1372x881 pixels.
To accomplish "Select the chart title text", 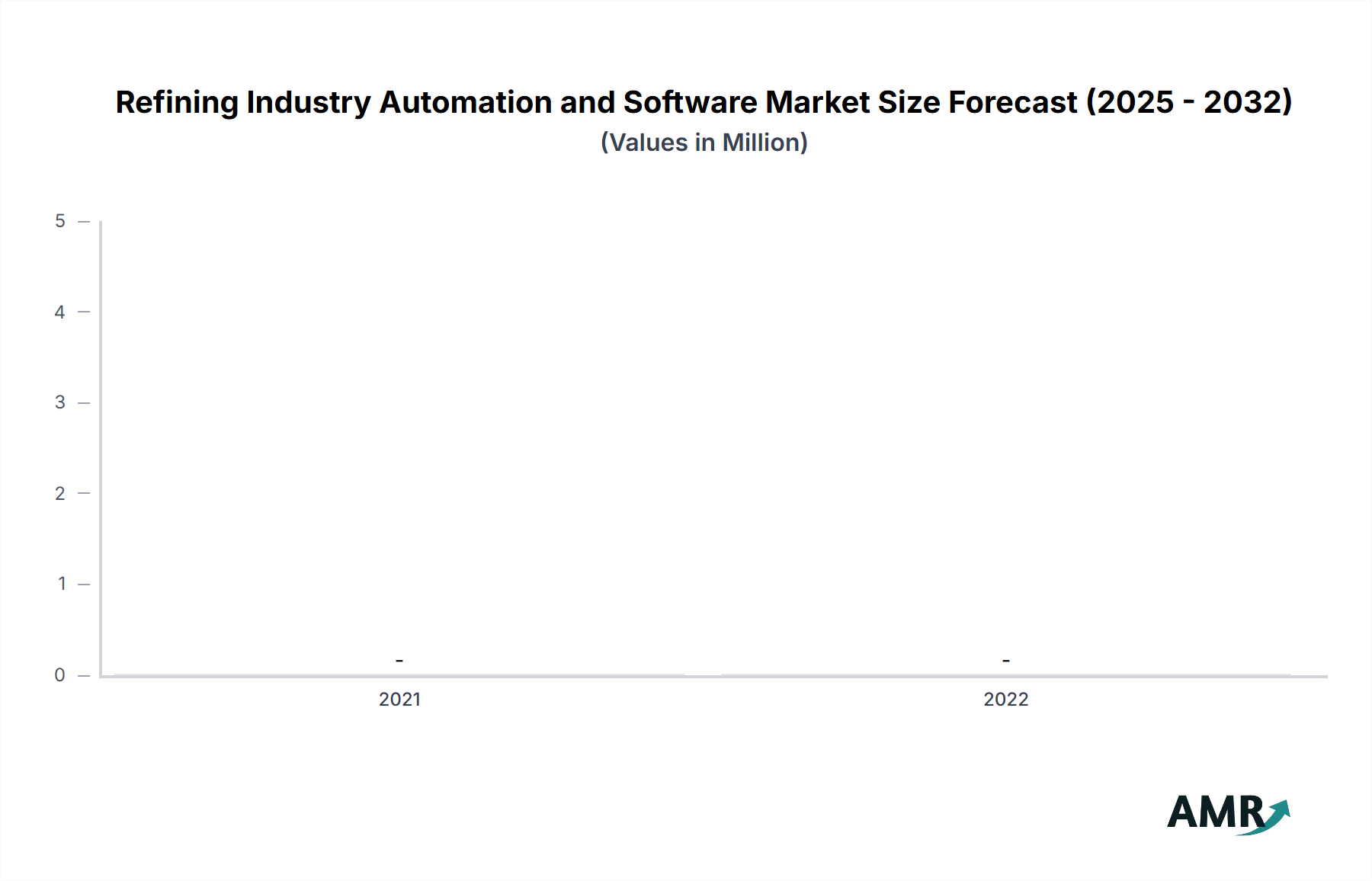I will [704, 101].
